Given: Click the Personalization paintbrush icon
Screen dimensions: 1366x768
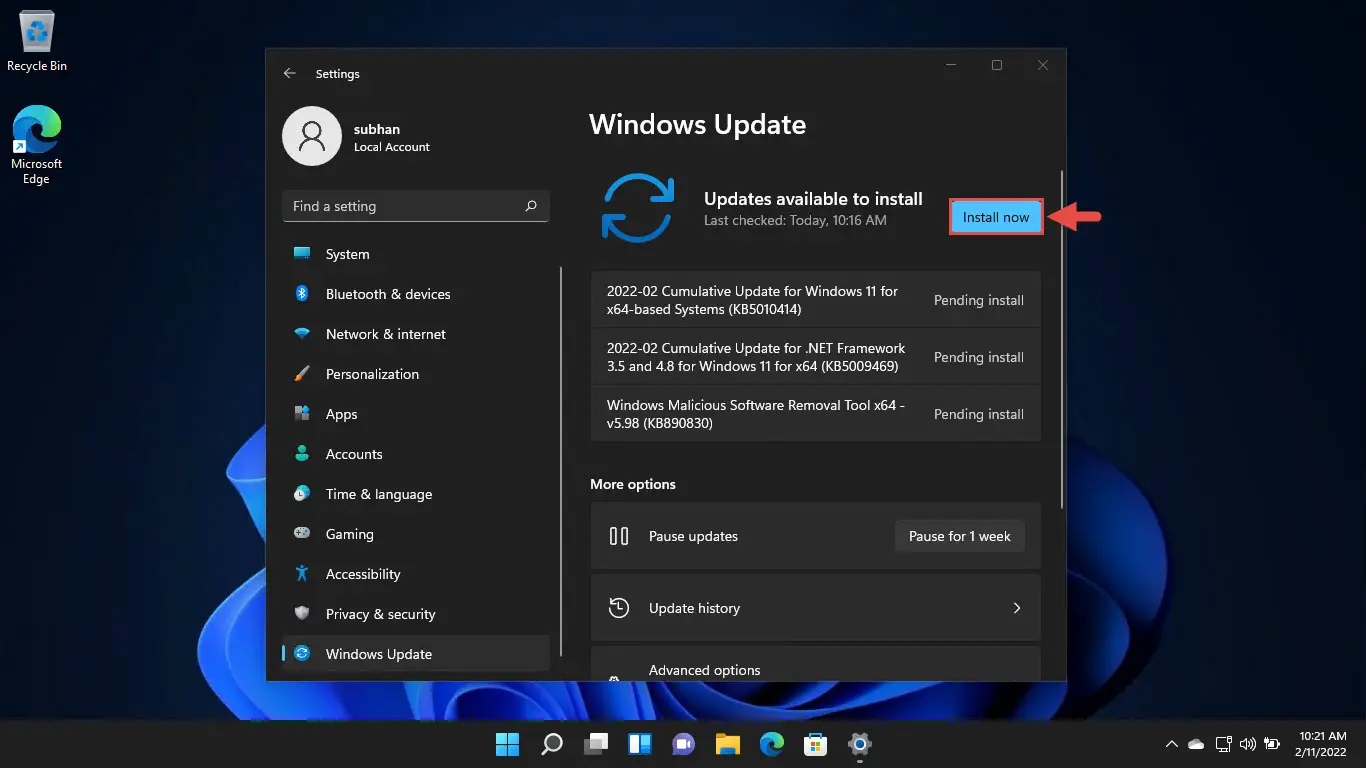Looking at the screenshot, I should 302,374.
